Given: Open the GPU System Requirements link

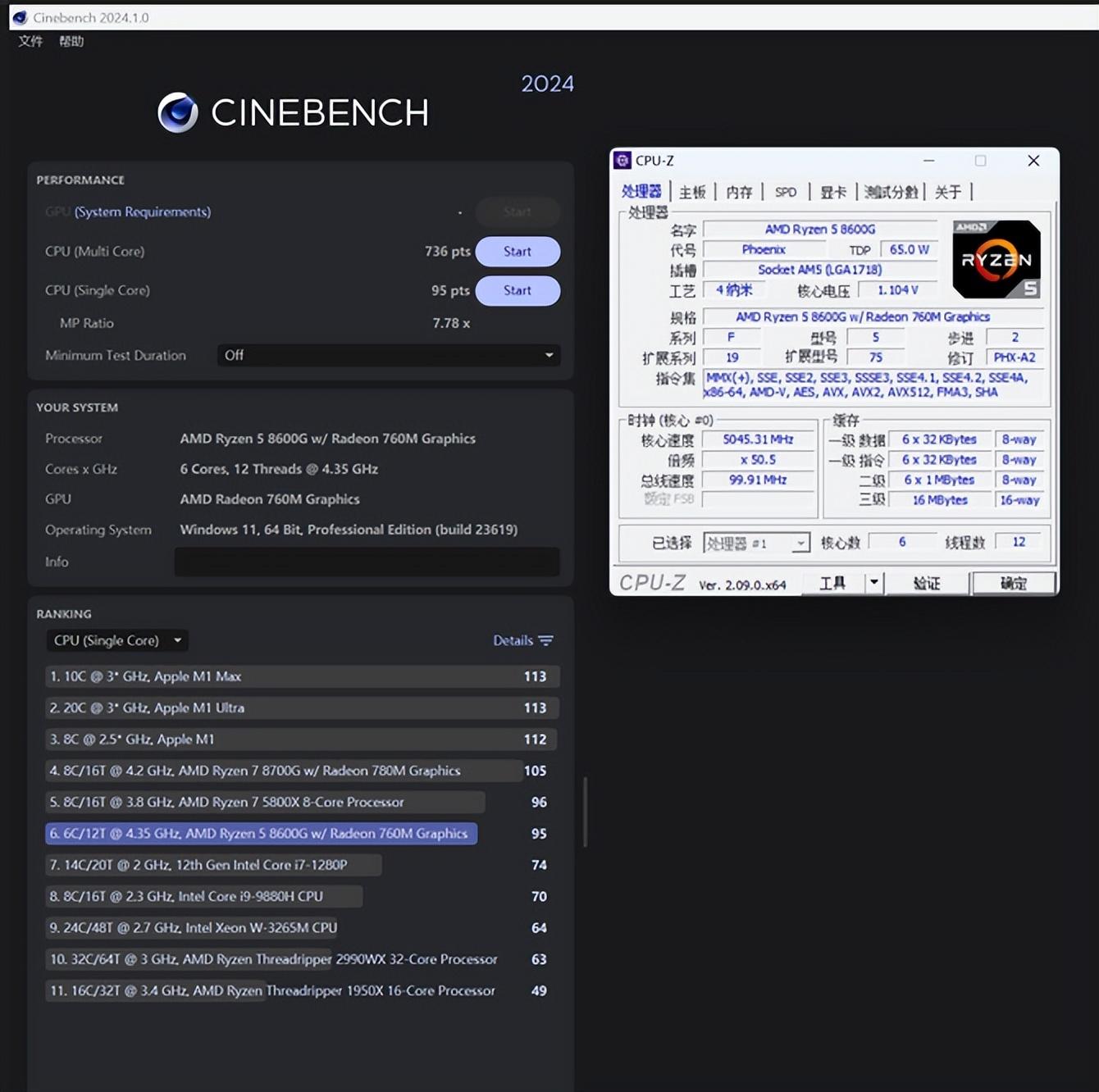Looking at the screenshot, I should click(x=143, y=212).
